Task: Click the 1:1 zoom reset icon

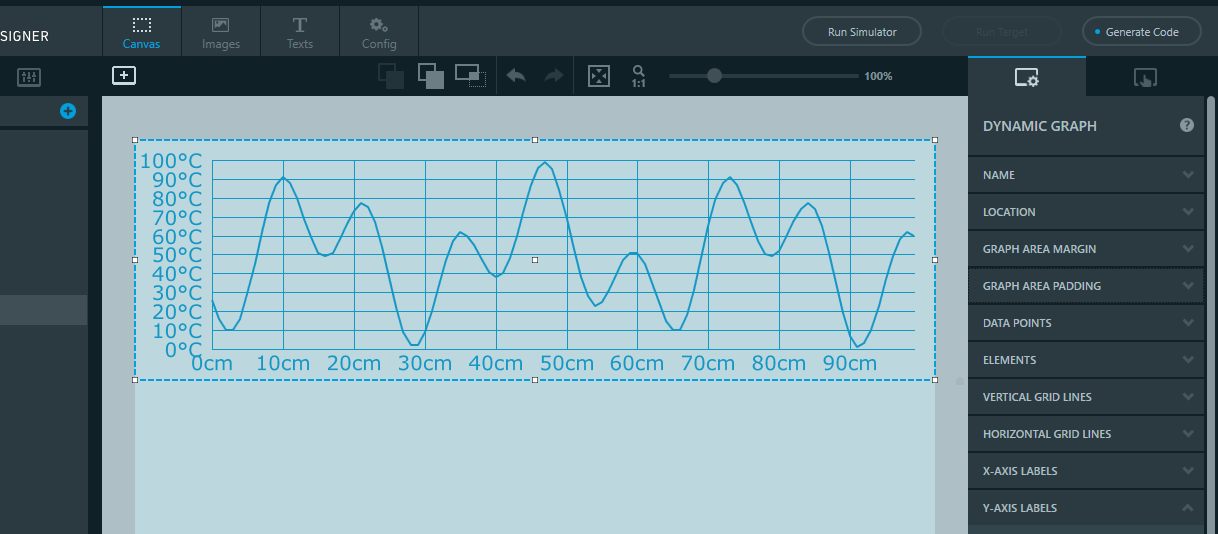Action: pyautogui.click(x=638, y=77)
